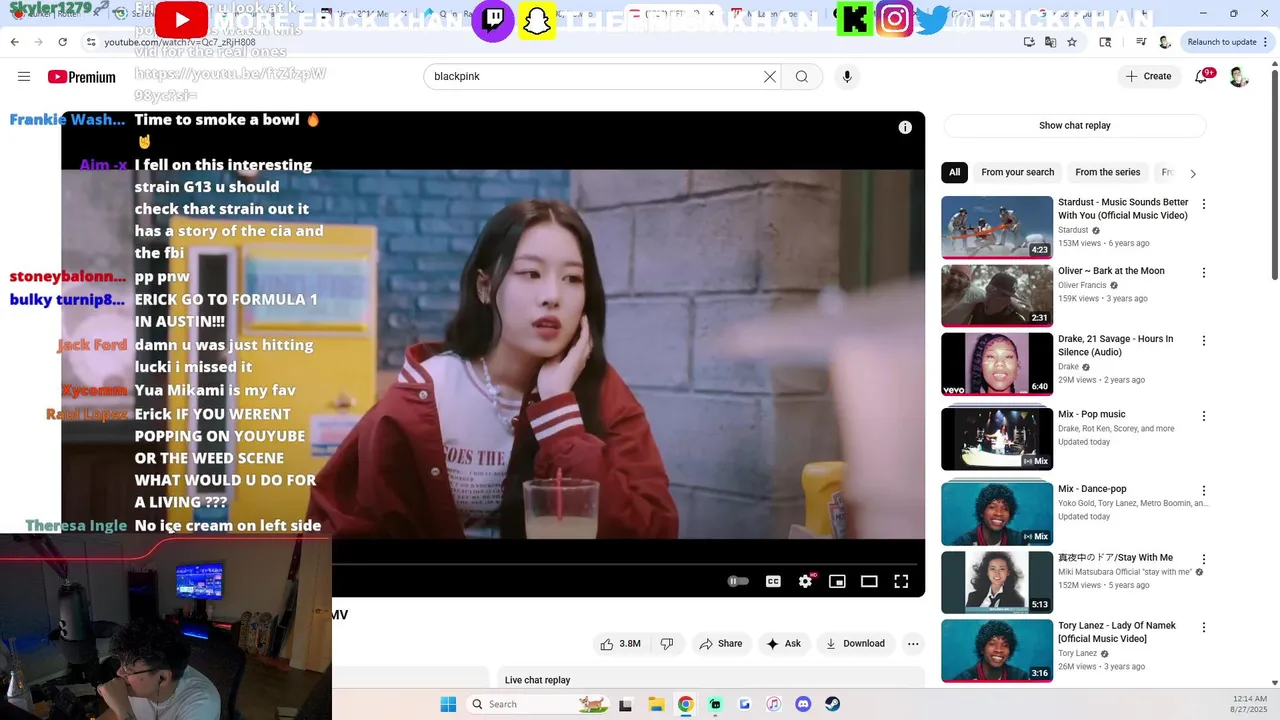Open Stardust Music Sounds Better thumbnail
This screenshot has height=720, width=1280.
[997, 227]
